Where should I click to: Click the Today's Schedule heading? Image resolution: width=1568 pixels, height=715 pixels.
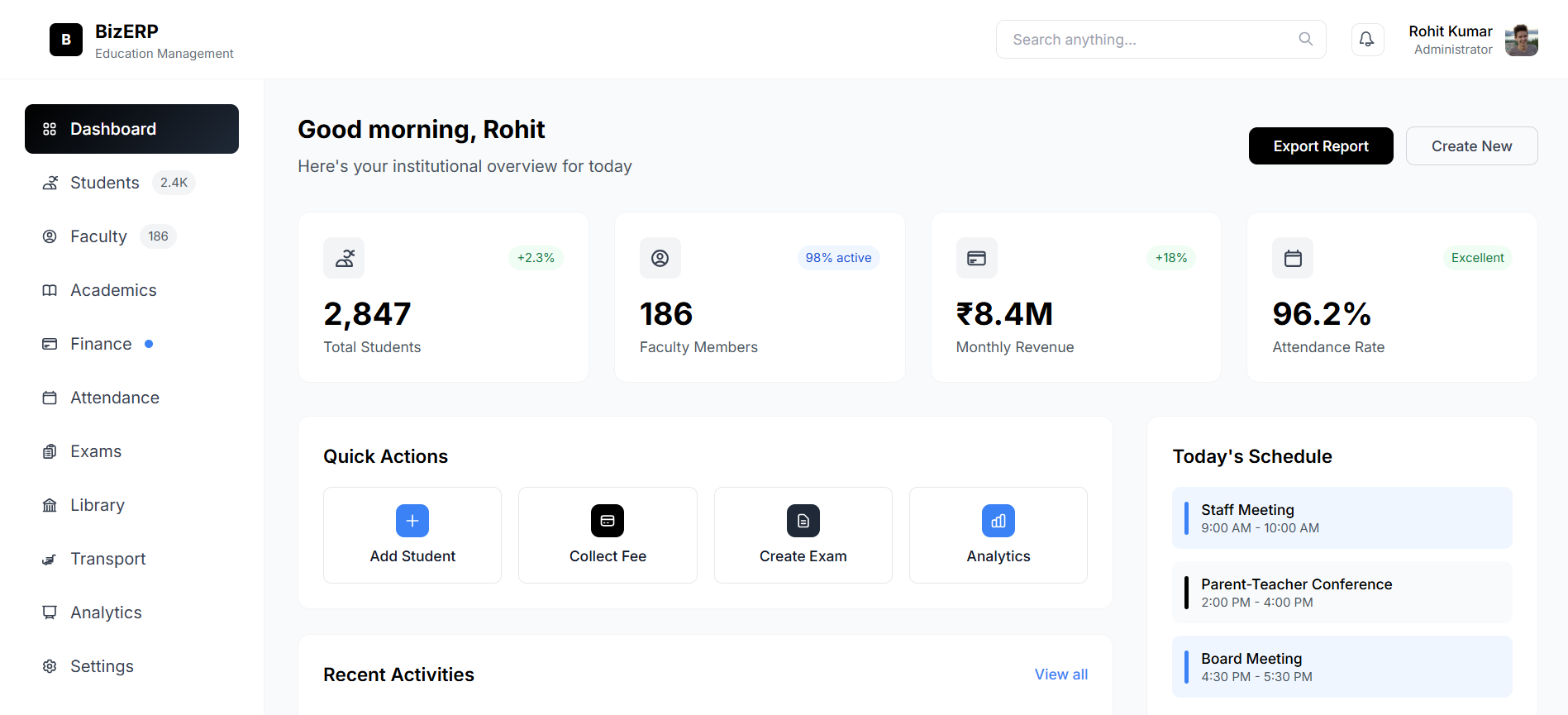click(x=1252, y=456)
